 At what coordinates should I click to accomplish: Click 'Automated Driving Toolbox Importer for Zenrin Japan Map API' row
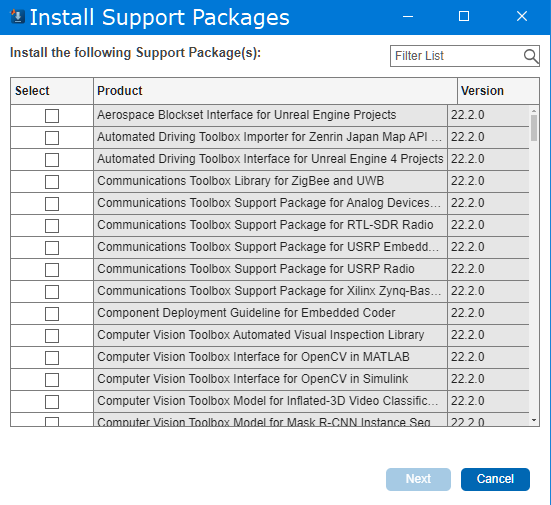pyautogui.click(x=271, y=137)
